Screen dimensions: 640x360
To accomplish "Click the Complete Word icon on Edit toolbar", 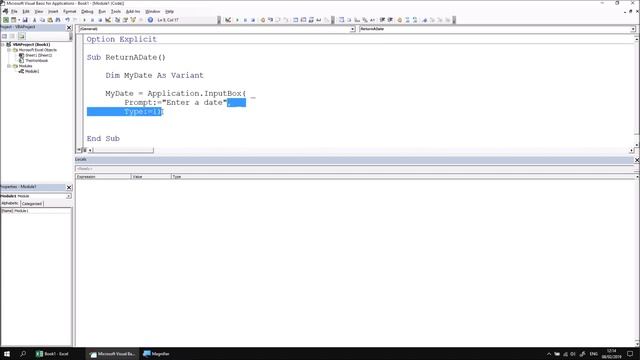I will (372, 20).
